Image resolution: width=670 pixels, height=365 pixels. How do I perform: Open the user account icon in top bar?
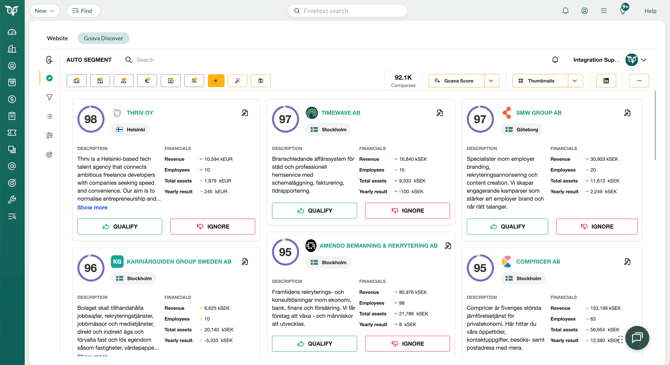(585, 11)
